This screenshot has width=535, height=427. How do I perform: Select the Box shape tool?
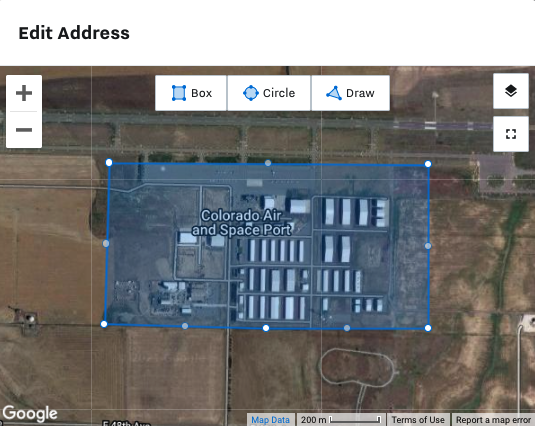pos(191,93)
